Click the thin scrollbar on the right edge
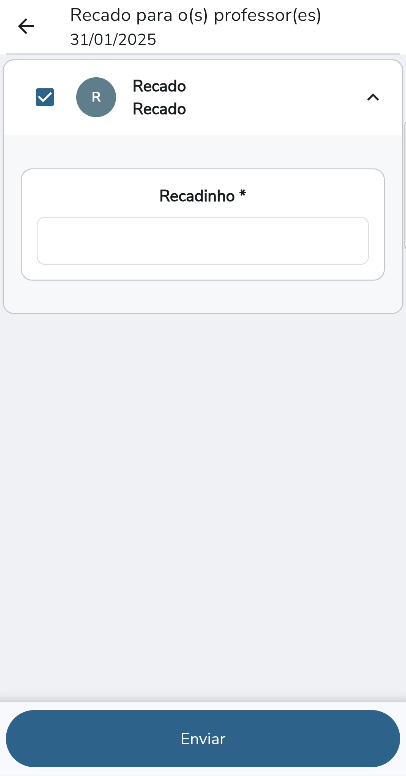This screenshot has width=406, height=776. coord(405,186)
